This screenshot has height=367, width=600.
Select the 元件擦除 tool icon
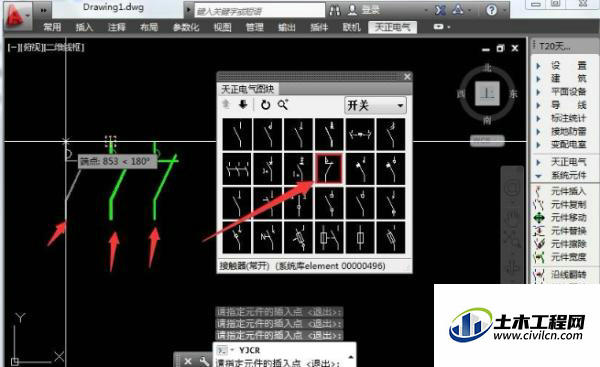coord(539,244)
